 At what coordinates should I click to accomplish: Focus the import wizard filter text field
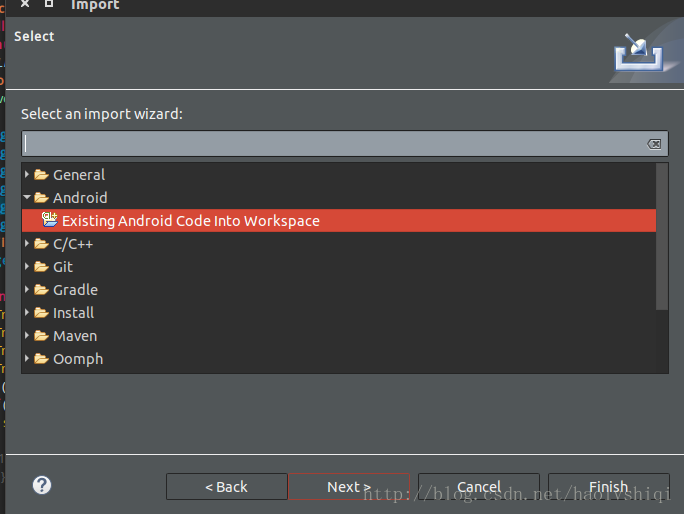(x=345, y=144)
